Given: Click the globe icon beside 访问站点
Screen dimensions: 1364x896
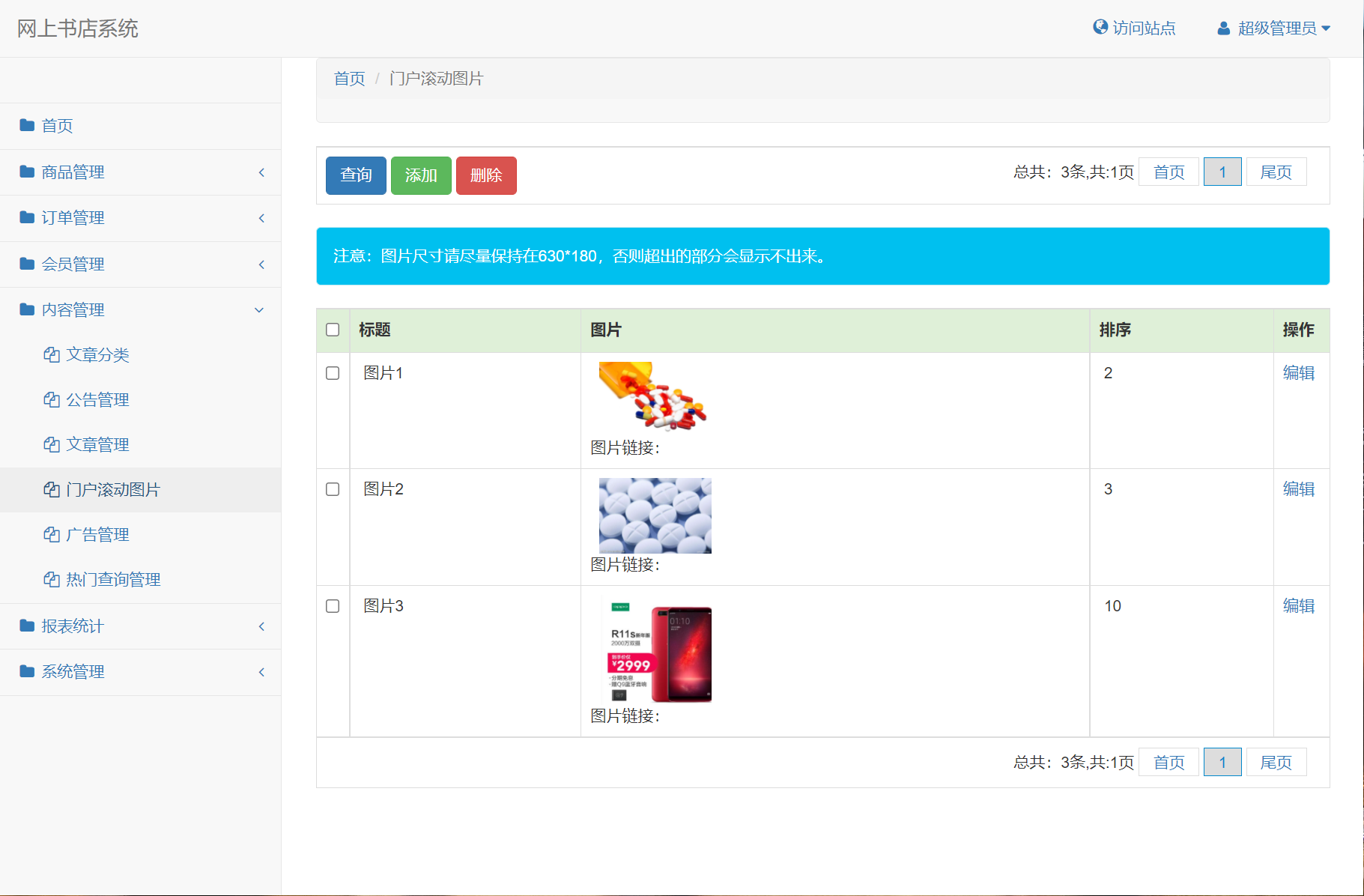Looking at the screenshot, I should tap(1099, 27).
